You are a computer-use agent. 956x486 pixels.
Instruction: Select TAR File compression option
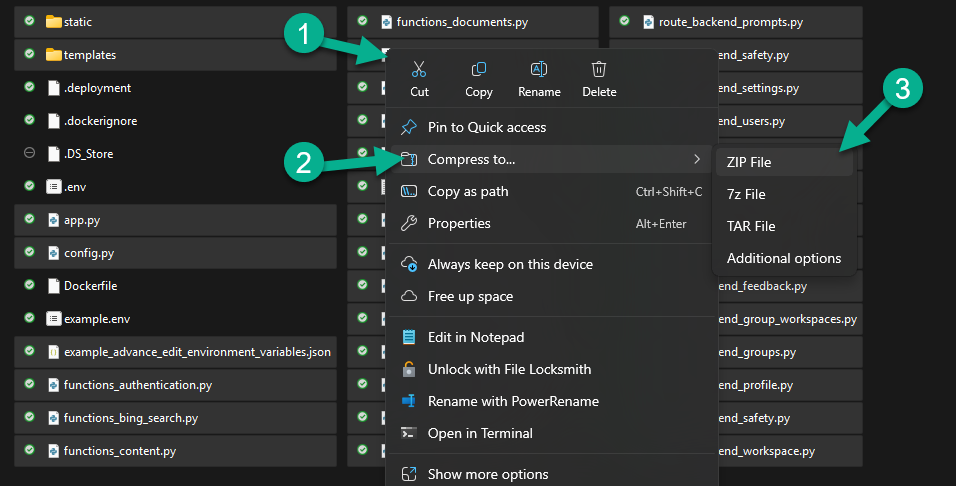pos(751,226)
